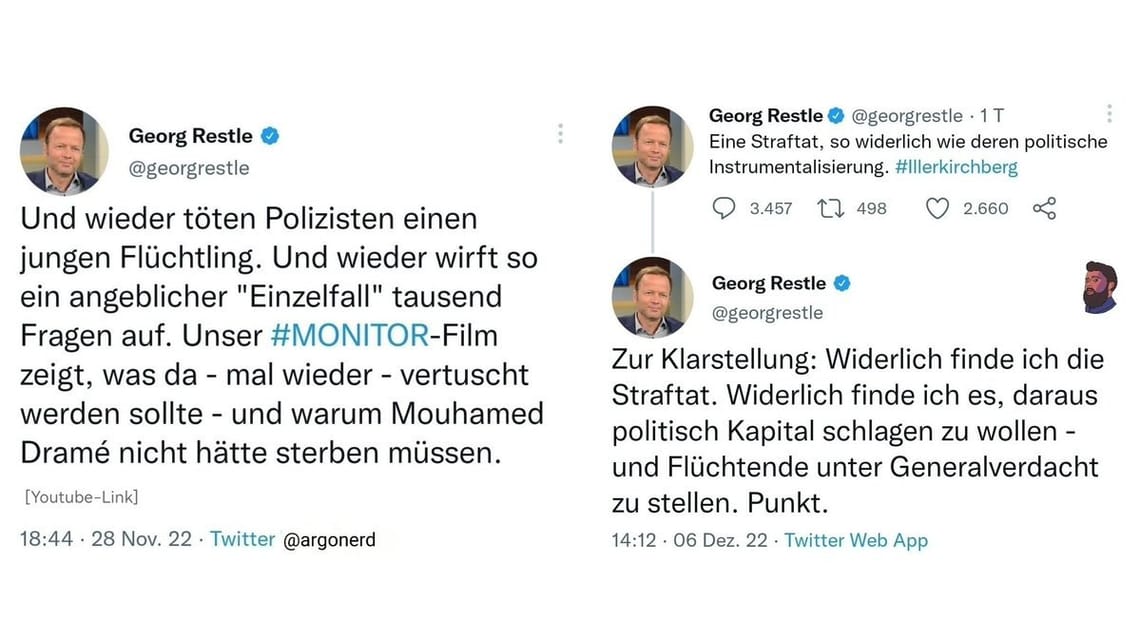Open the three-dot menu on the left tweet
The image size is (1140, 642).
(x=561, y=133)
